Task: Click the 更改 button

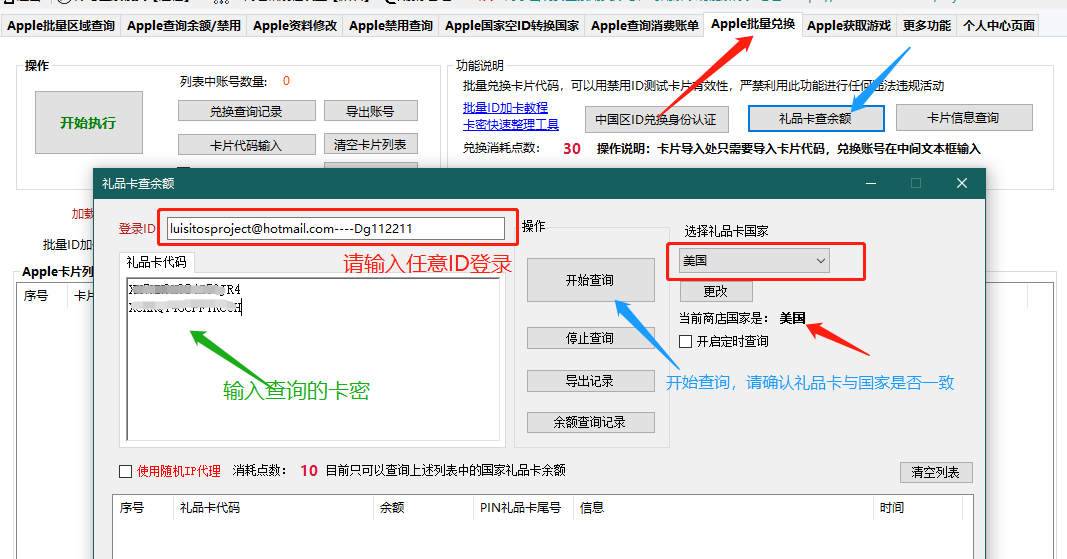Action: [716, 291]
